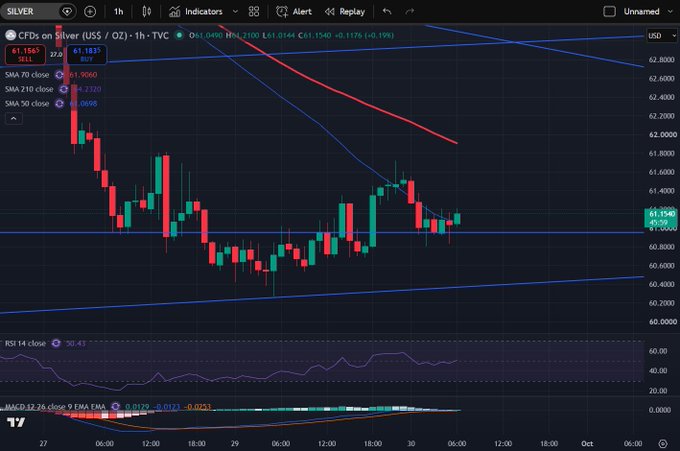Screen dimensions: 680x451
Task: Click the RSI loading status icon
Action: (x=56, y=343)
